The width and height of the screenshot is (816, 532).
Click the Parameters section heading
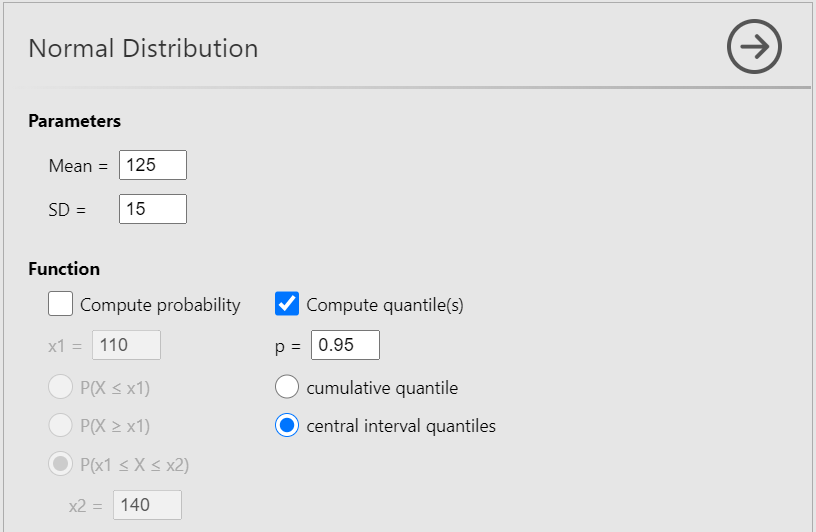coord(75,121)
